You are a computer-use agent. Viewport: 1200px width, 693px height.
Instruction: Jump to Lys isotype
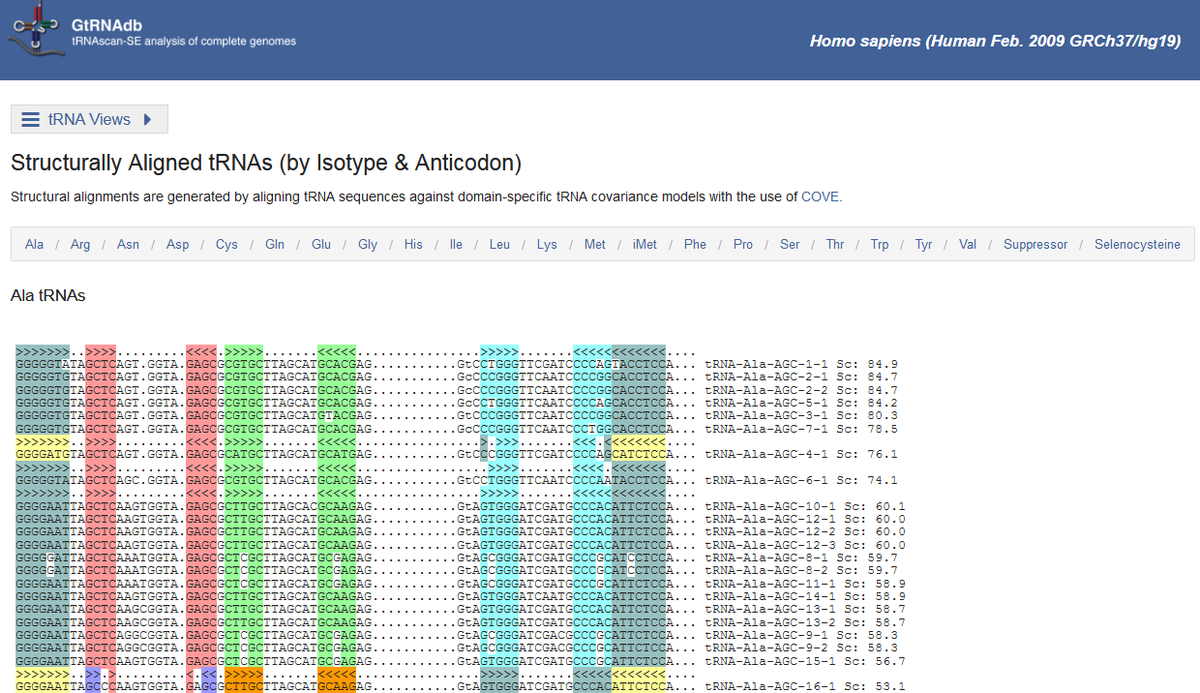tap(547, 244)
